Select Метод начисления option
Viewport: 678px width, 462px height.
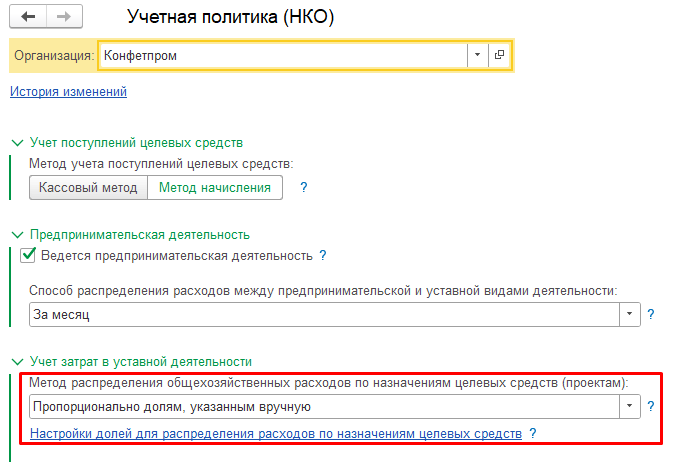[215, 188]
